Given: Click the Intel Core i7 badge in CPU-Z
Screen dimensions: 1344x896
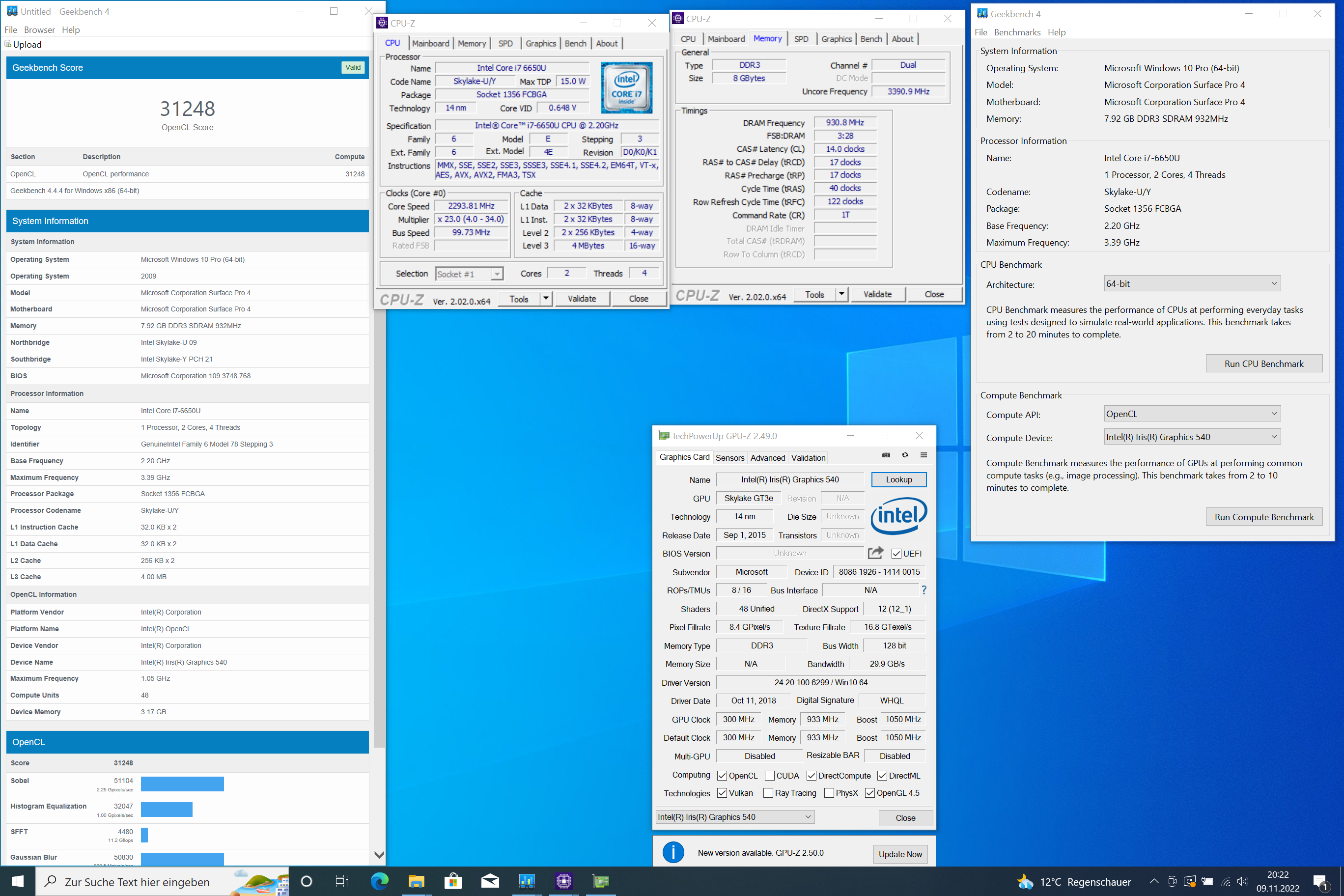Looking at the screenshot, I should pyautogui.click(x=626, y=87).
